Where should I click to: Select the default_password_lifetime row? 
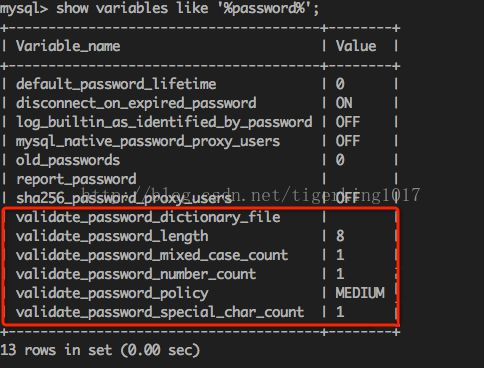(200, 84)
